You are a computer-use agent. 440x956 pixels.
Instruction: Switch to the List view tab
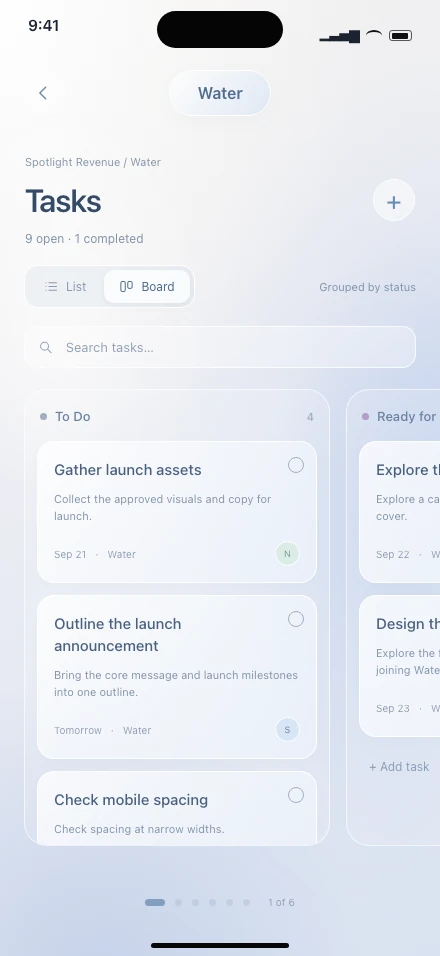tap(66, 287)
